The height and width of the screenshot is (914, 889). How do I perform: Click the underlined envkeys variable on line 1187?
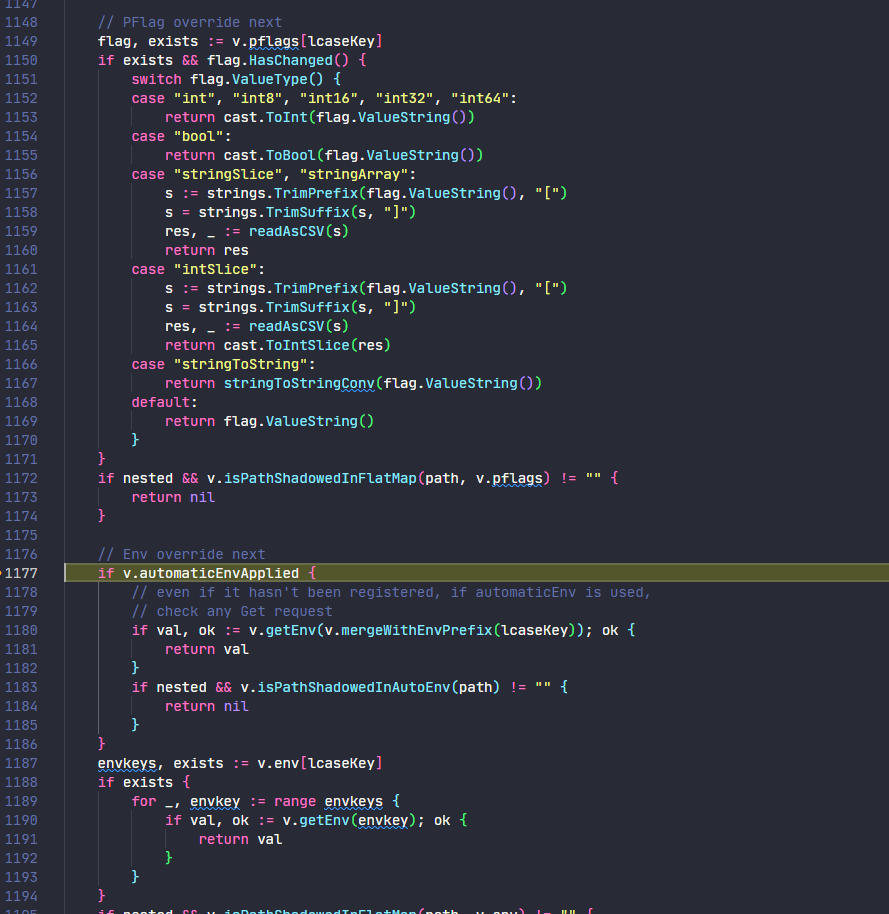pyautogui.click(x=127, y=763)
